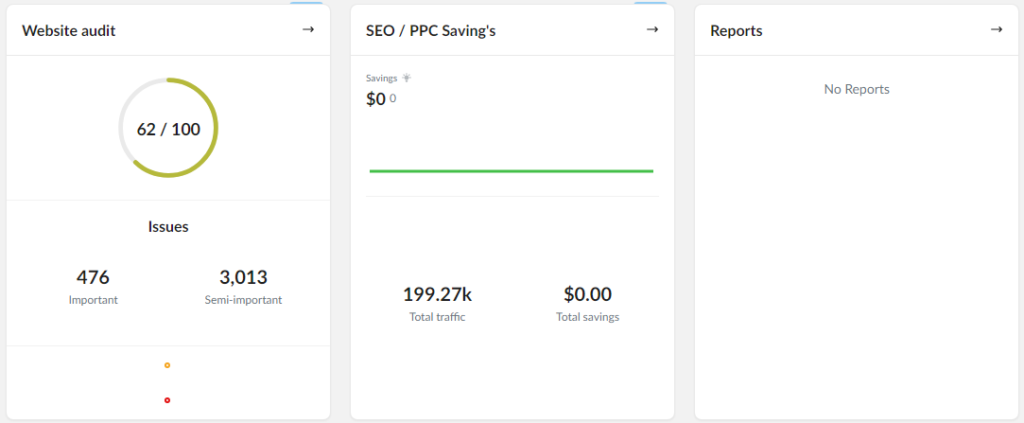Click the orange circle issue marker
This screenshot has height=423, width=1024.
click(x=167, y=366)
